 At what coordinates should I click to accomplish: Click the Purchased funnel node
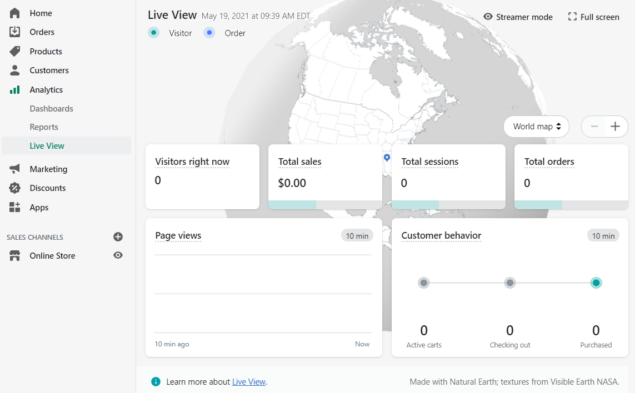coord(596,282)
